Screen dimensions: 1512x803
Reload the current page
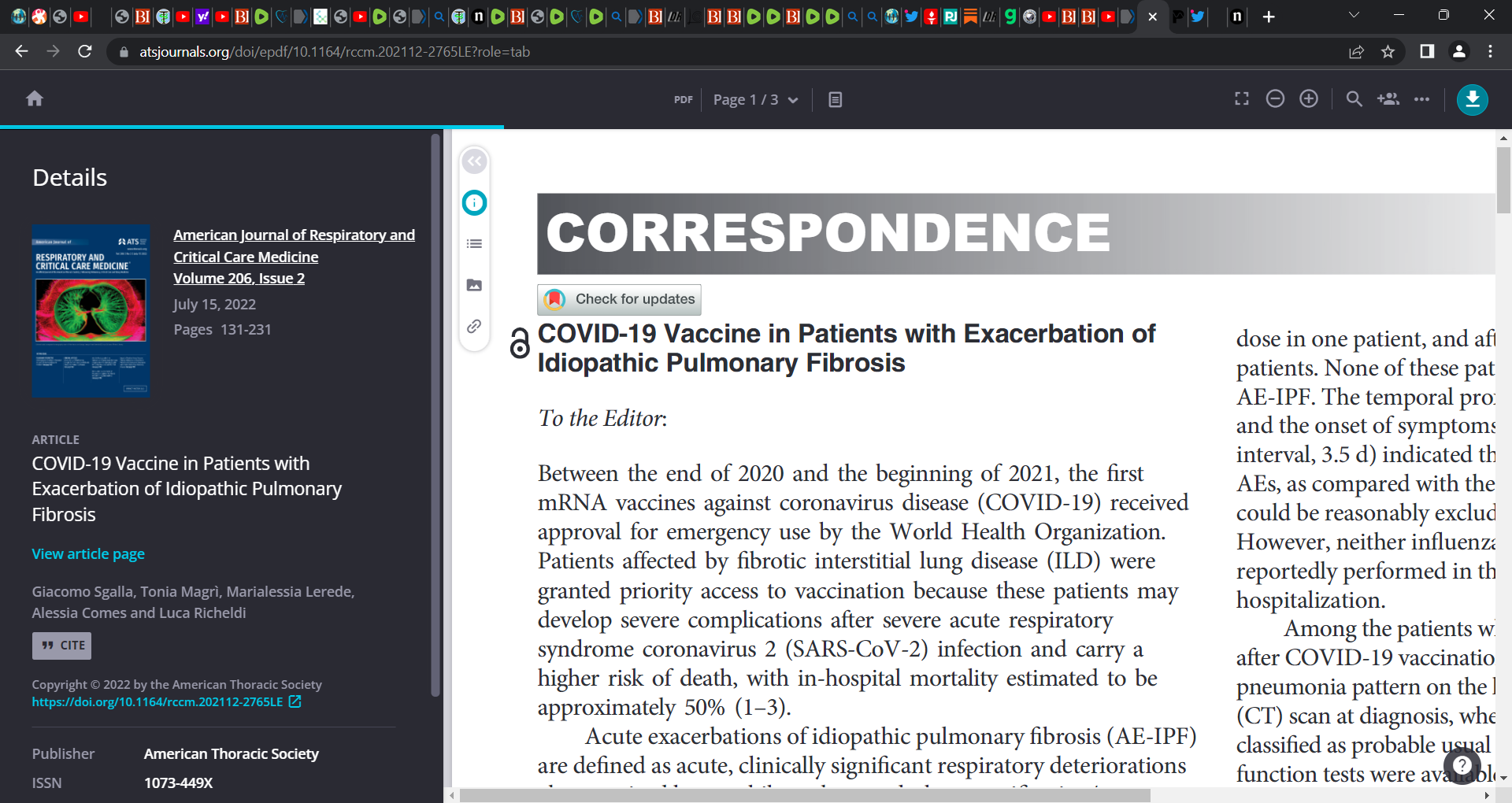pyautogui.click(x=85, y=51)
